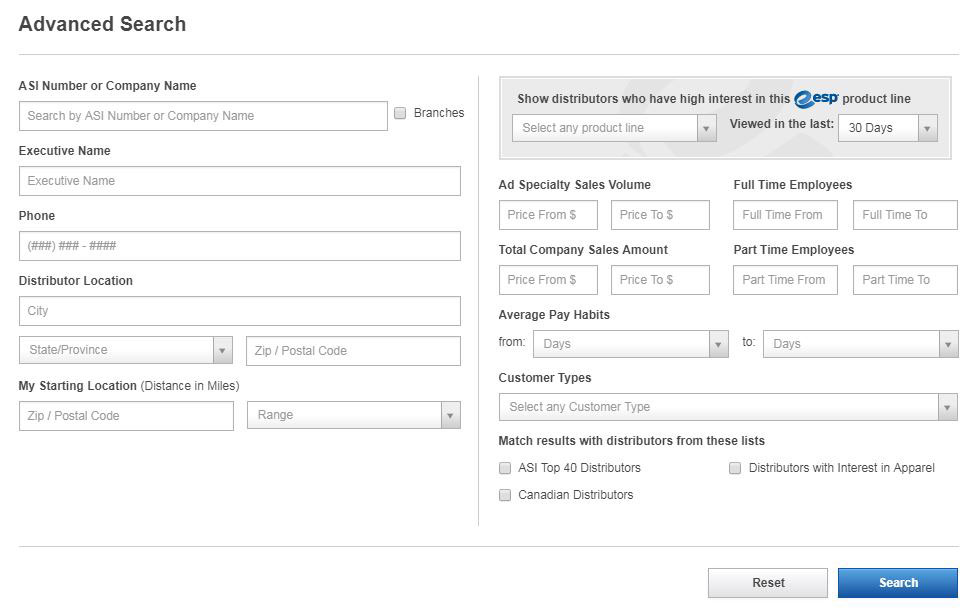
Task: Enable the Branches checkbox
Action: [x=400, y=113]
